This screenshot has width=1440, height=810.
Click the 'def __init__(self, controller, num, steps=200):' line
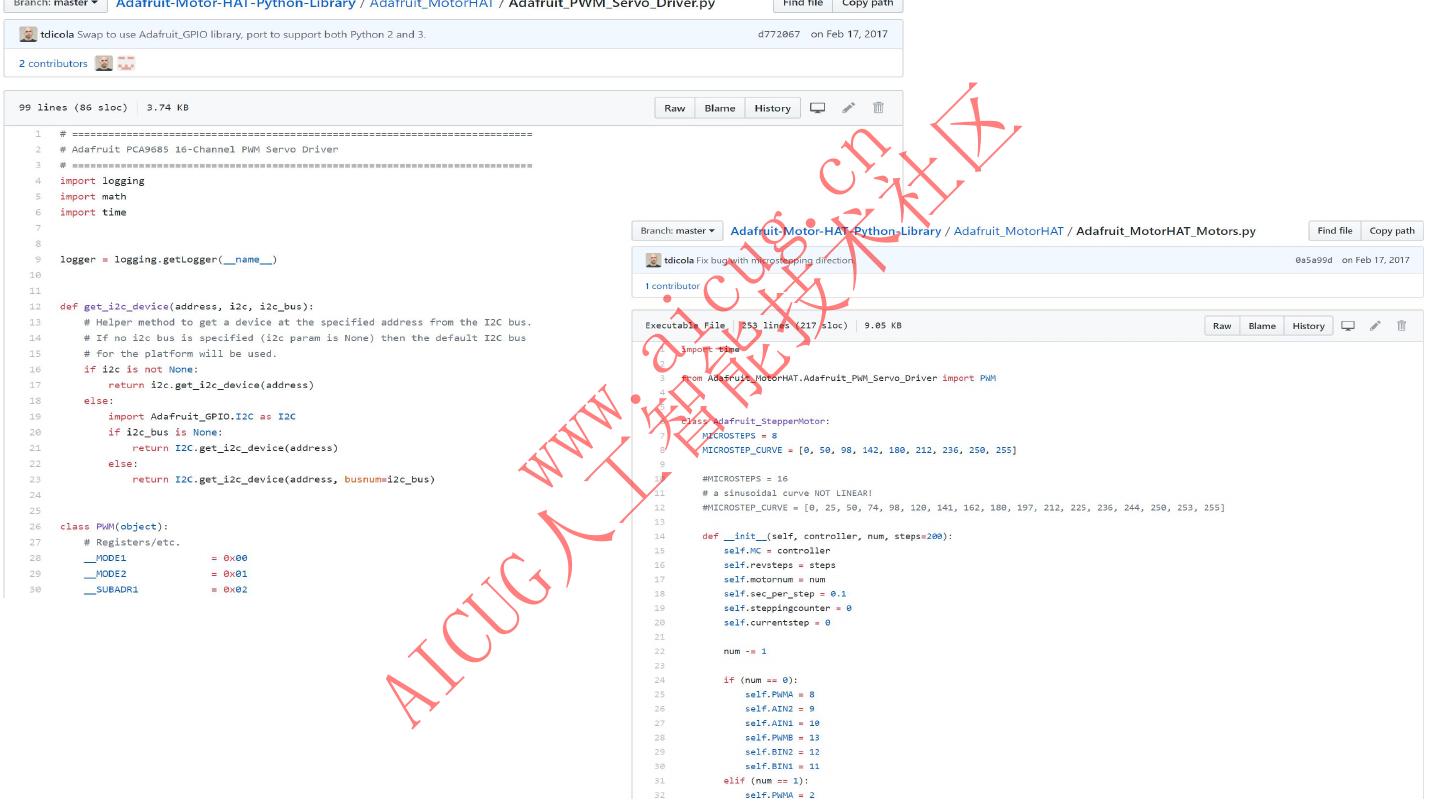coord(827,536)
